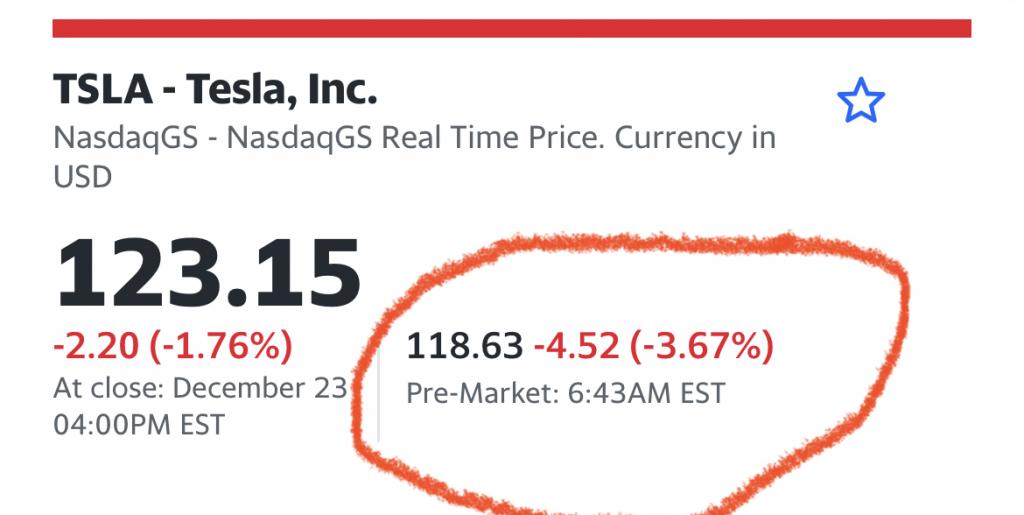
Task: Click the -4.52 pre-market change value
Action: pyautogui.click(x=576, y=346)
